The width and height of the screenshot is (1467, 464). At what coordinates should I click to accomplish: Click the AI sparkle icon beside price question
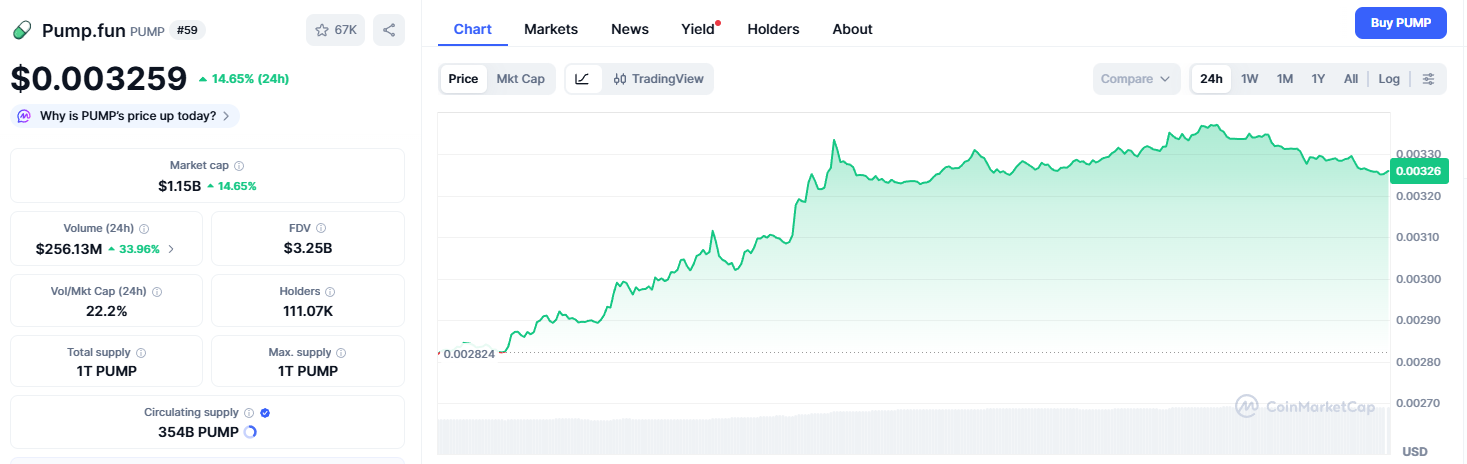point(25,116)
